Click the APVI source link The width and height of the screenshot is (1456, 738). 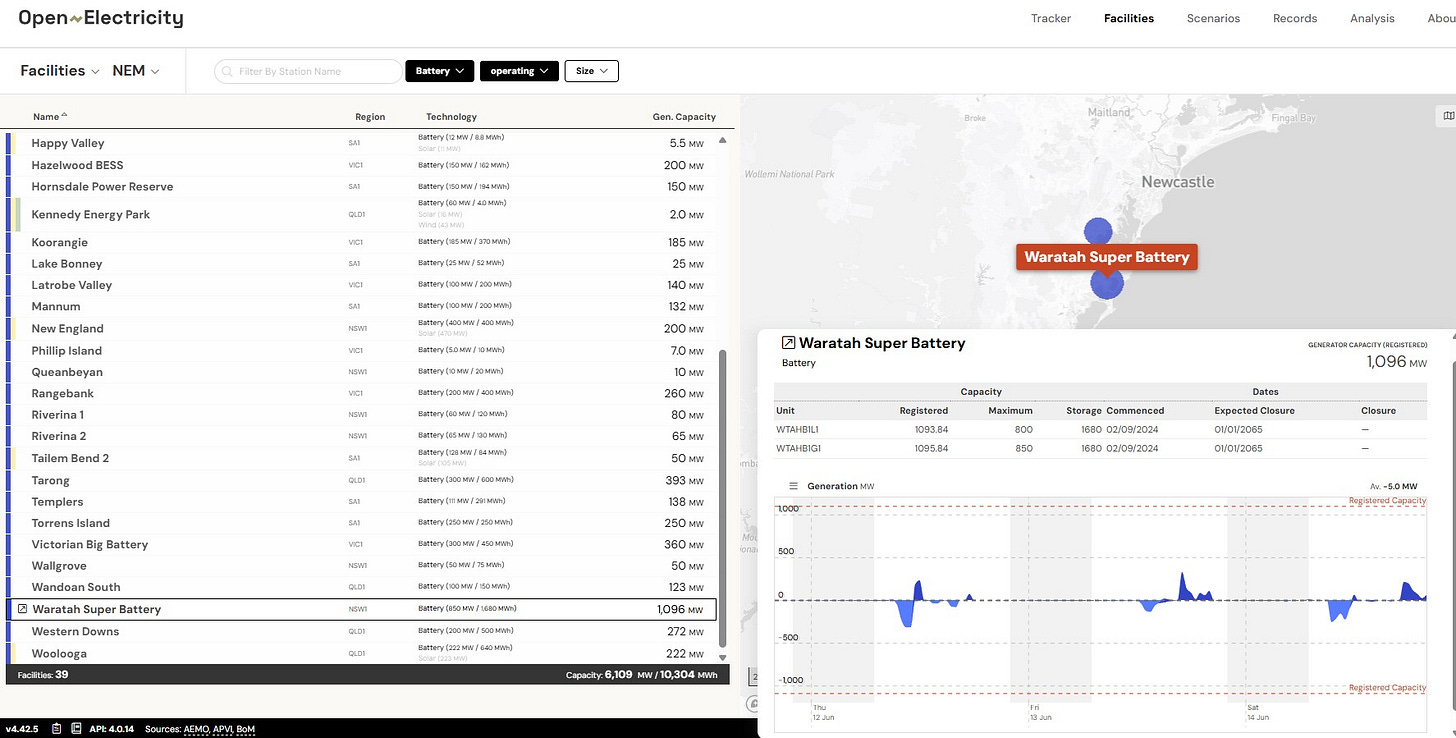[x=222, y=730]
